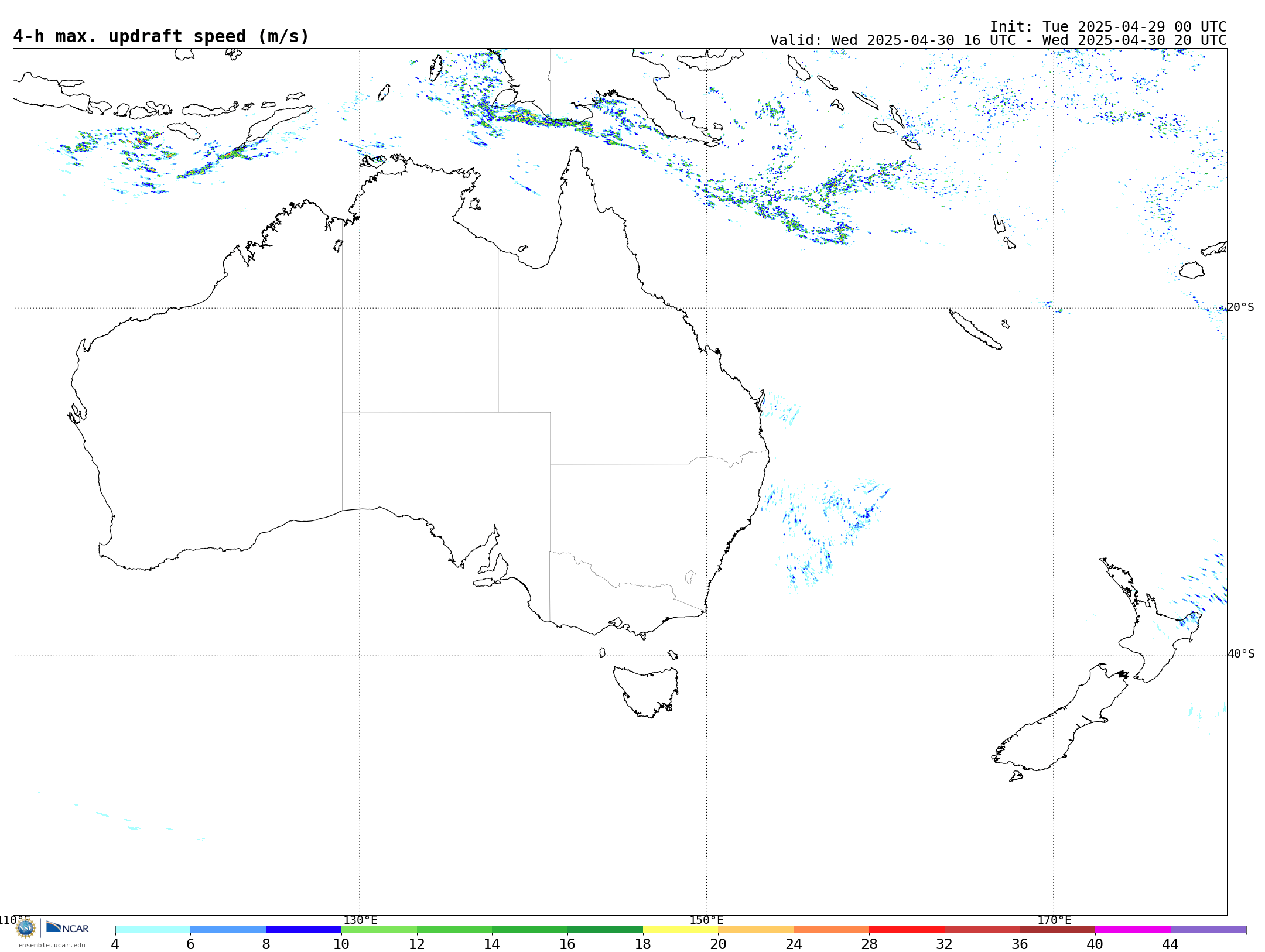
Task: Select the light green 10–12 colorbar swatch
Action: coord(379,929)
